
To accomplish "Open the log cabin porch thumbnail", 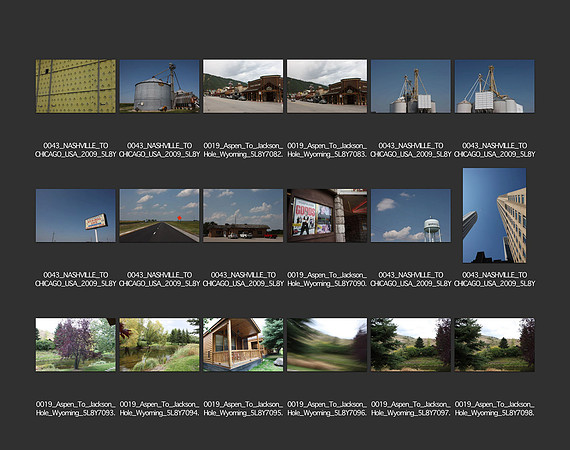I will click(x=243, y=345).
